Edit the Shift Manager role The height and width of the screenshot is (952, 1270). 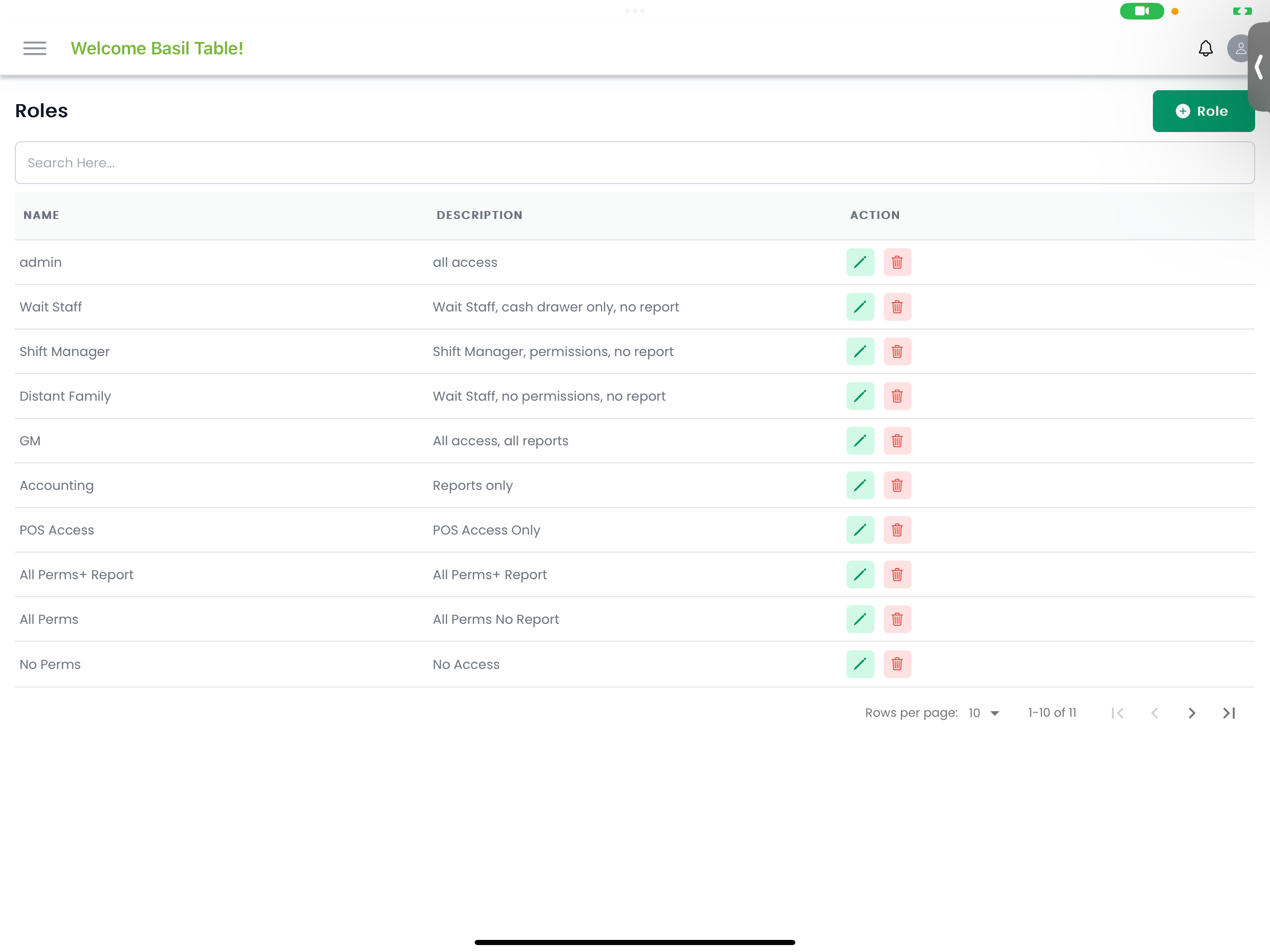tap(860, 351)
